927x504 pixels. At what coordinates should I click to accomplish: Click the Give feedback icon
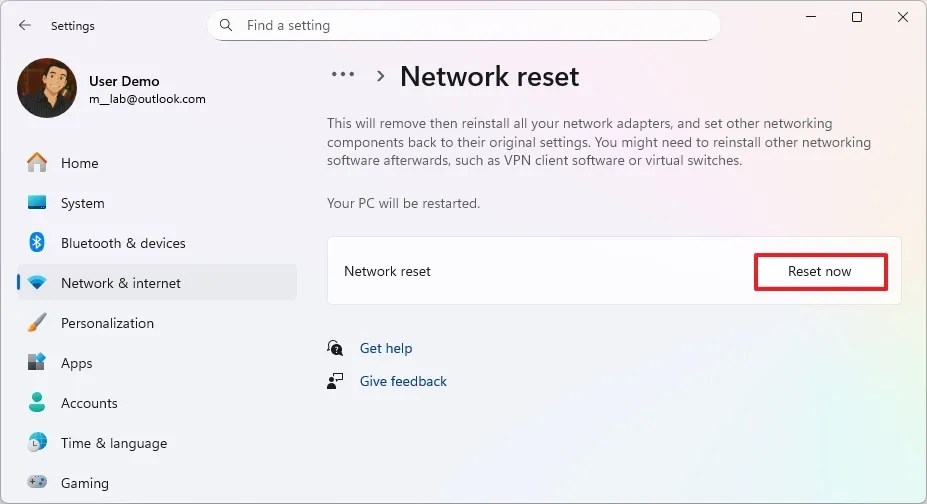pyautogui.click(x=335, y=381)
